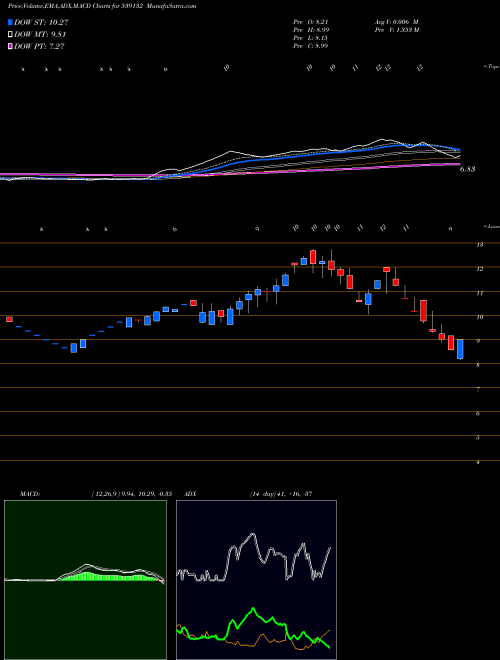Click the 'ADX' panel heading
Viewport: 500px width, 660px height.
point(191,493)
